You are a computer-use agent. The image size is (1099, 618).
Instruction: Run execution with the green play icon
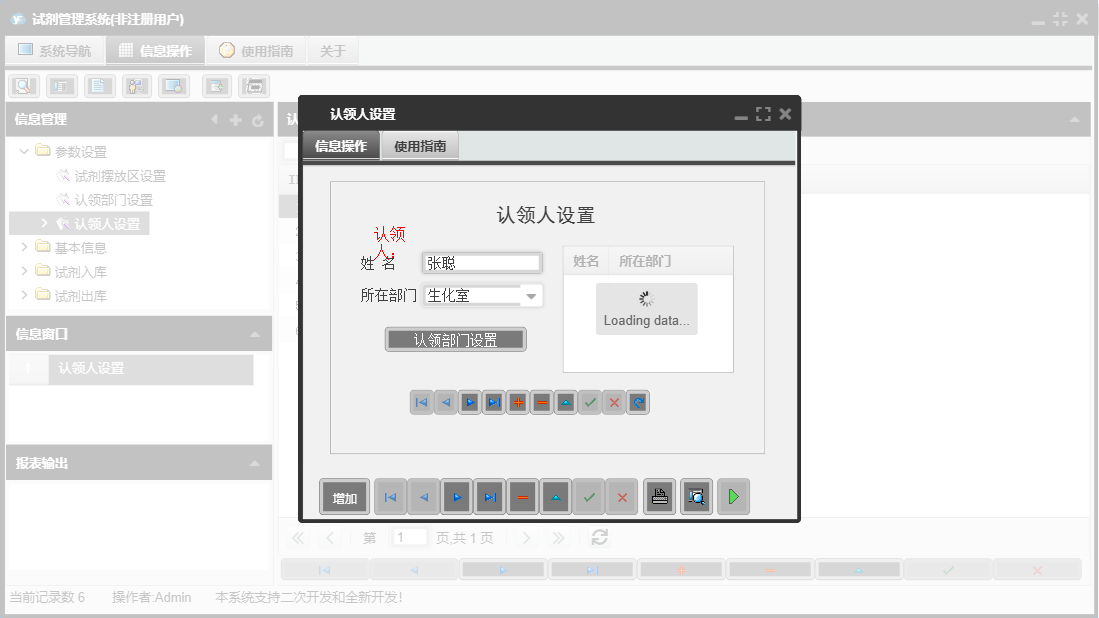click(733, 496)
